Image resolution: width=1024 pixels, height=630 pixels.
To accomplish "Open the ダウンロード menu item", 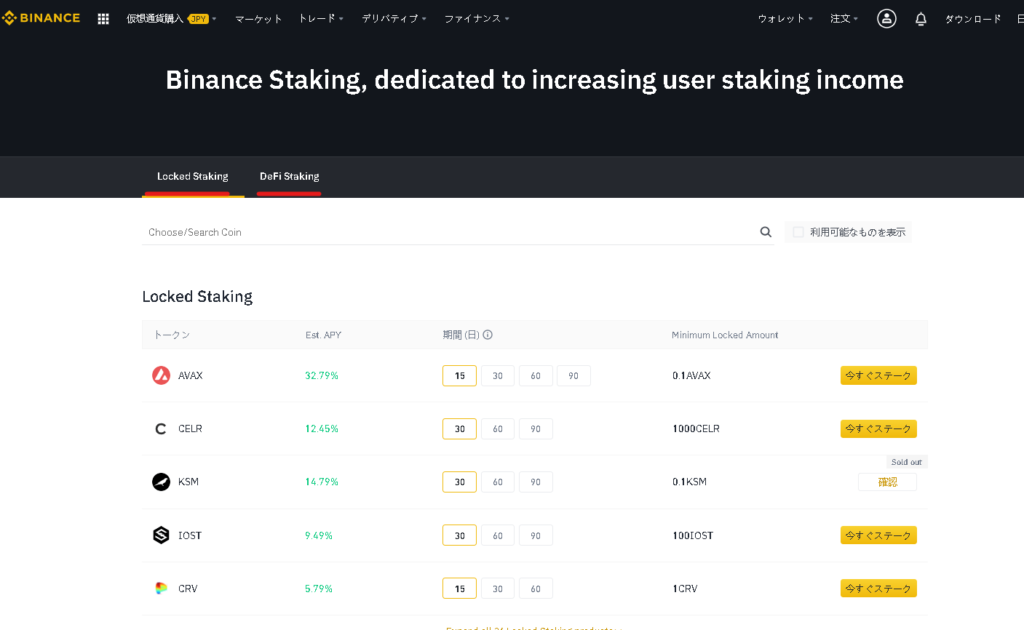I will point(973,19).
